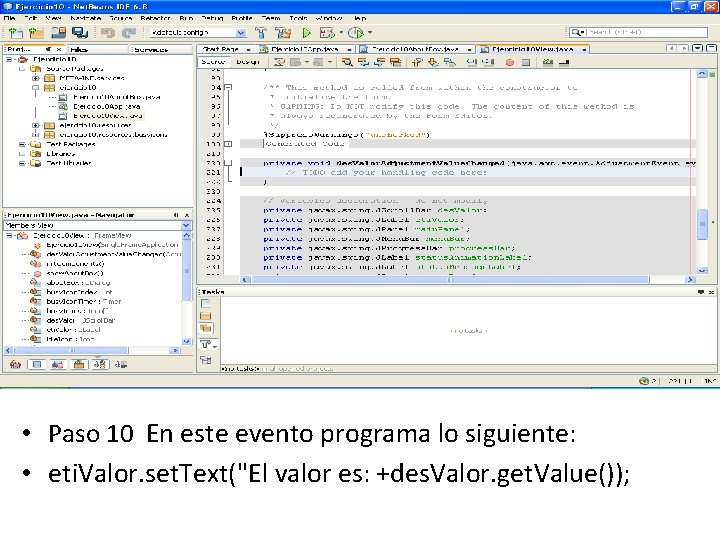
Task: Open the File menu
Action: (x=10, y=18)
